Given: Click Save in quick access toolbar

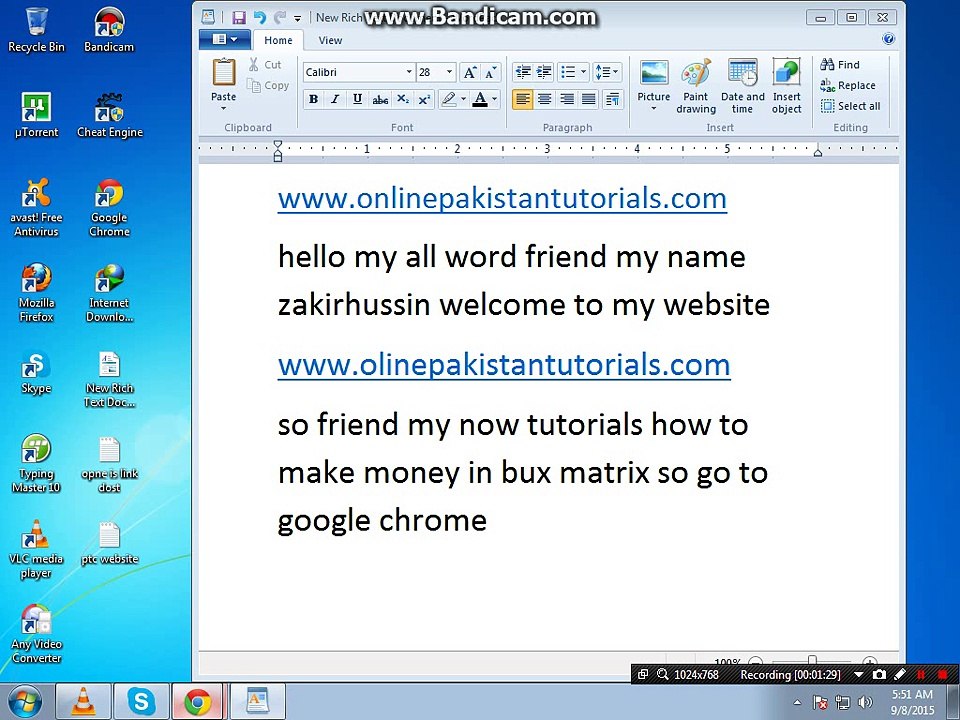Looking at the screenshot, I should pyautogui.click(x=239, y=17).
